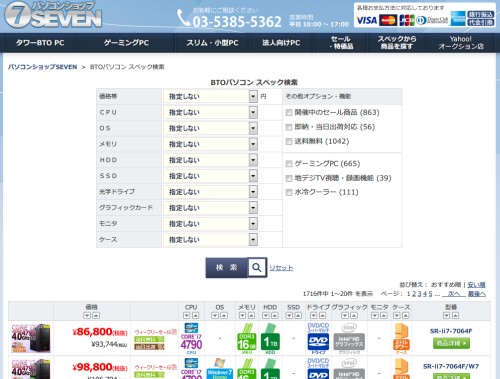Click the up sort arrow under OS column
This screenshot has width=500, height=379.
(224, 315)
